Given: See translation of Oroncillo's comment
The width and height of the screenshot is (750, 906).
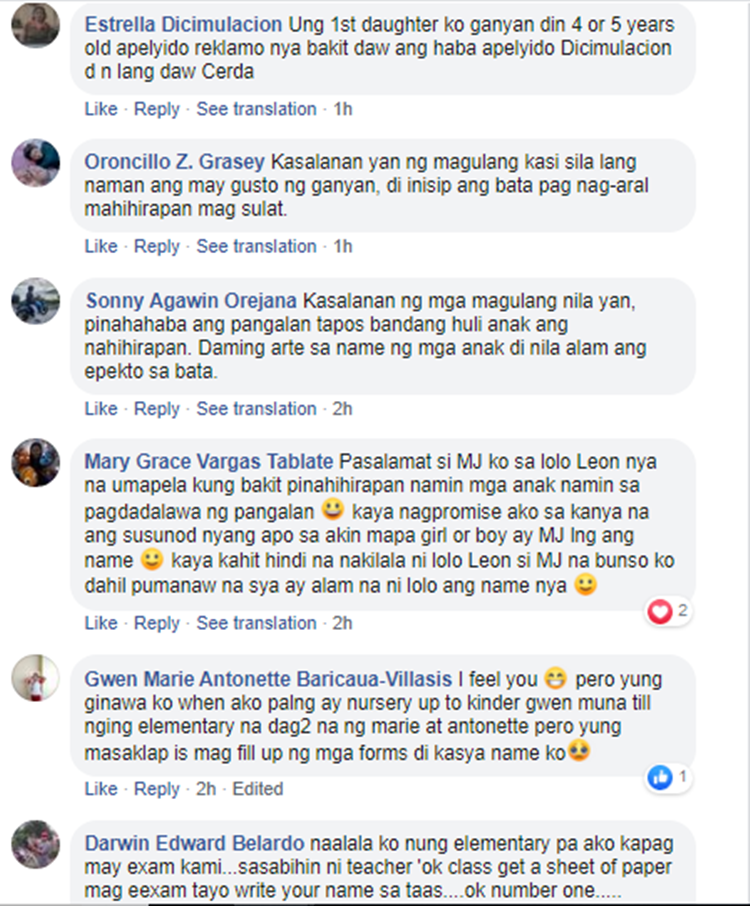Looking at the screenshot, I should 256,246.
